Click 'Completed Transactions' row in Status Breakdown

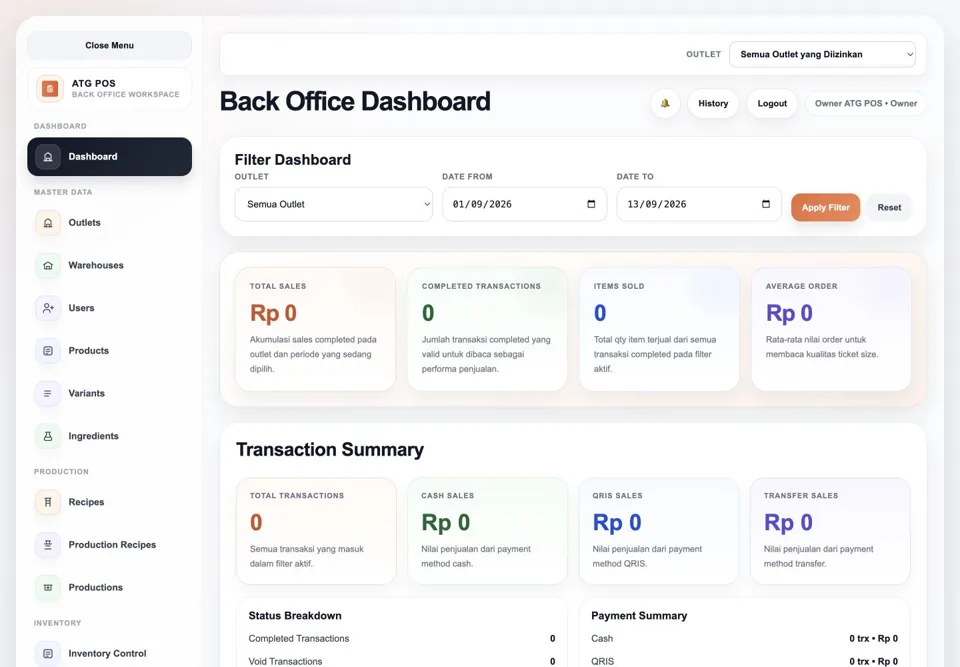tap(402, 638)
